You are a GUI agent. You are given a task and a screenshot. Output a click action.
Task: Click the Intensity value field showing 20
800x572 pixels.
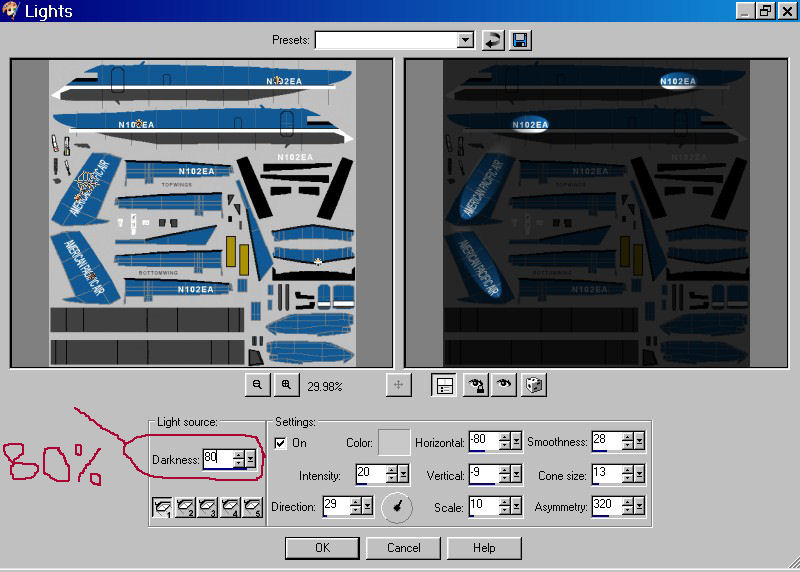(371, 474)
